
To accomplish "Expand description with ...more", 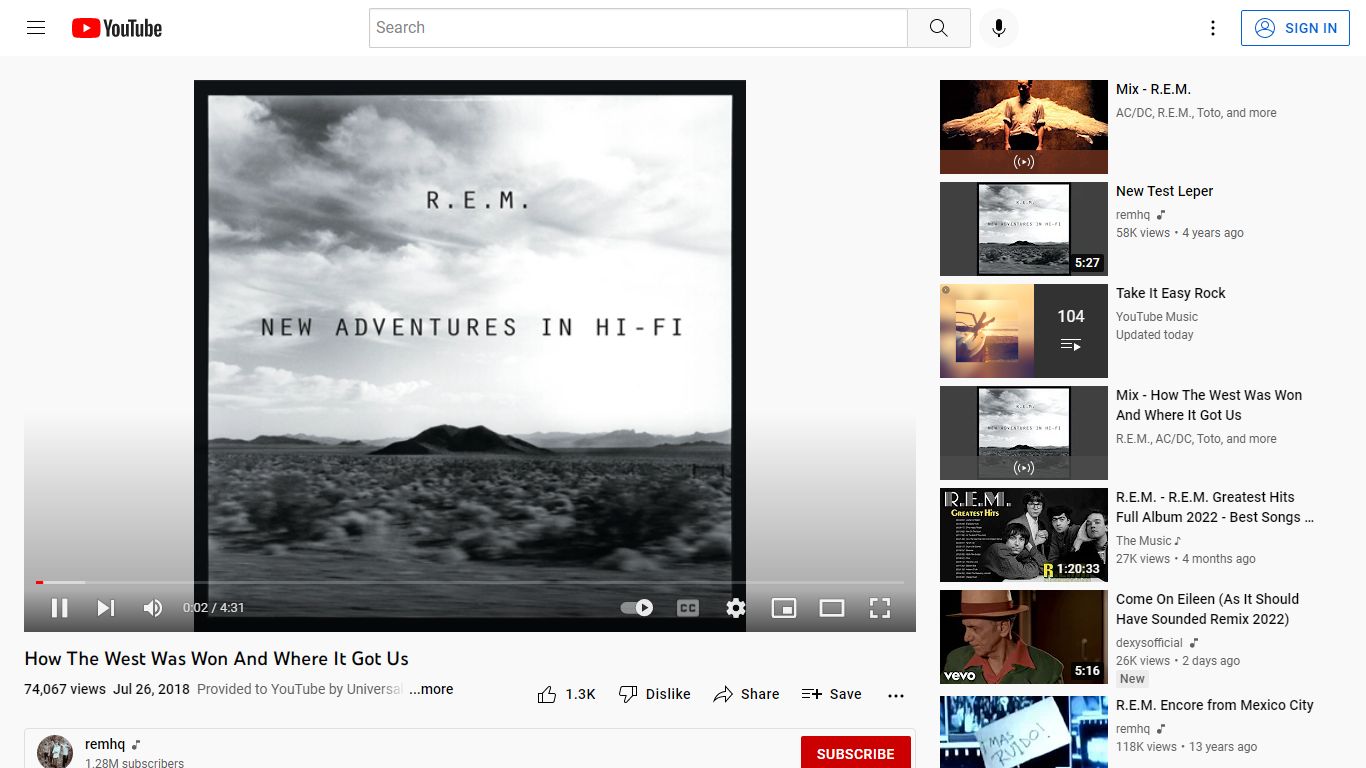I will [431, 689].
